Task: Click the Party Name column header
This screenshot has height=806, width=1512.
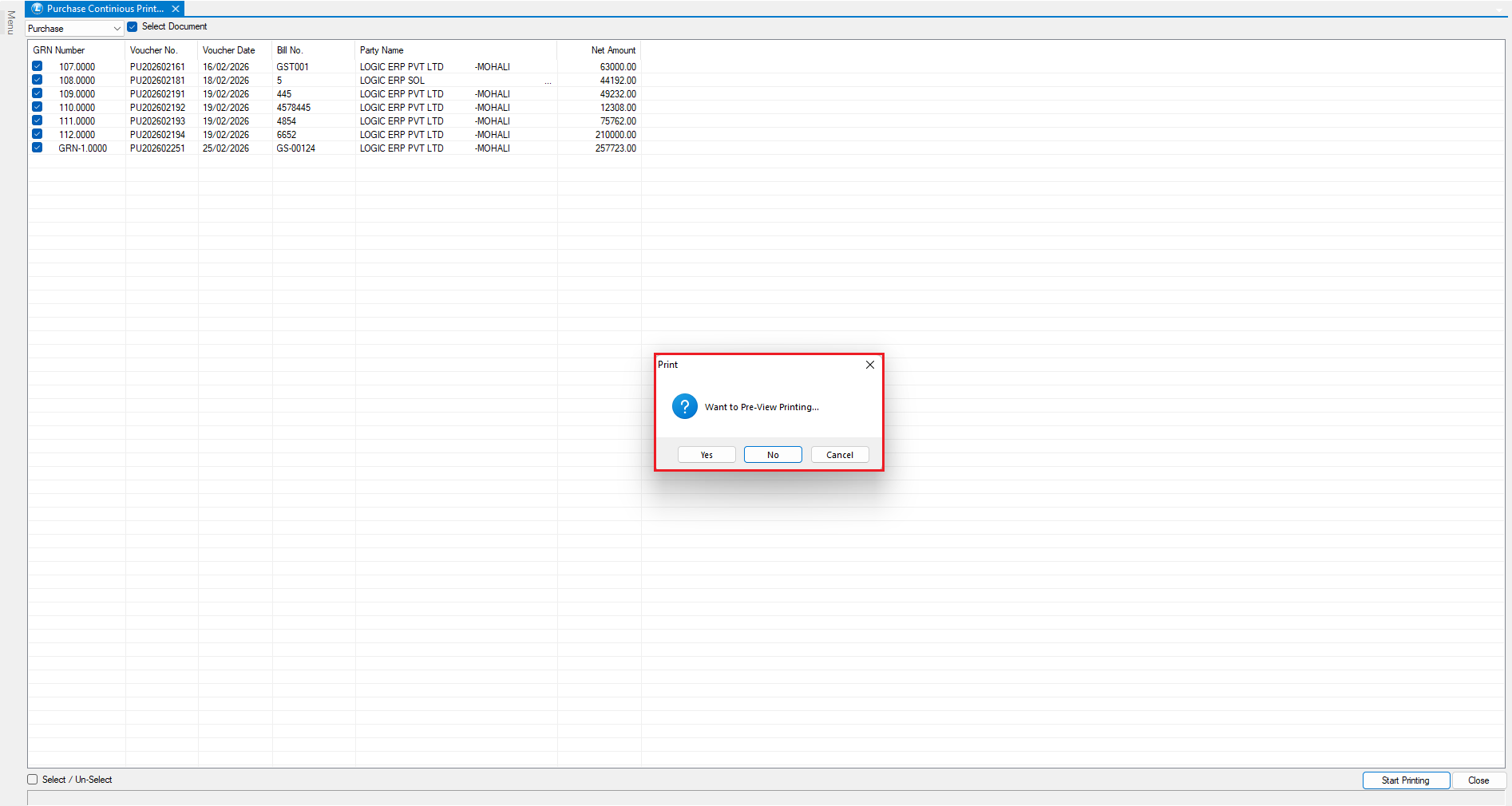Action: 382,50
